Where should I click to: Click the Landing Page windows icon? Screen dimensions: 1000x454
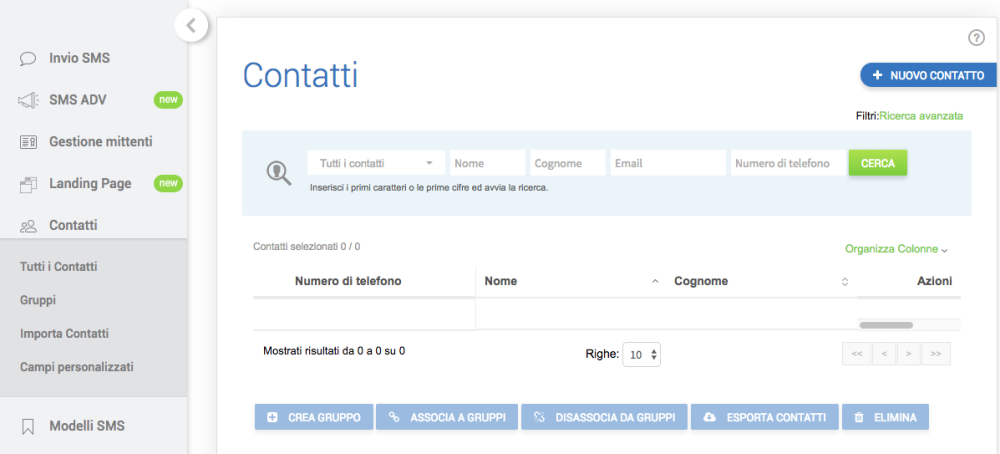(x=28, y=184)
